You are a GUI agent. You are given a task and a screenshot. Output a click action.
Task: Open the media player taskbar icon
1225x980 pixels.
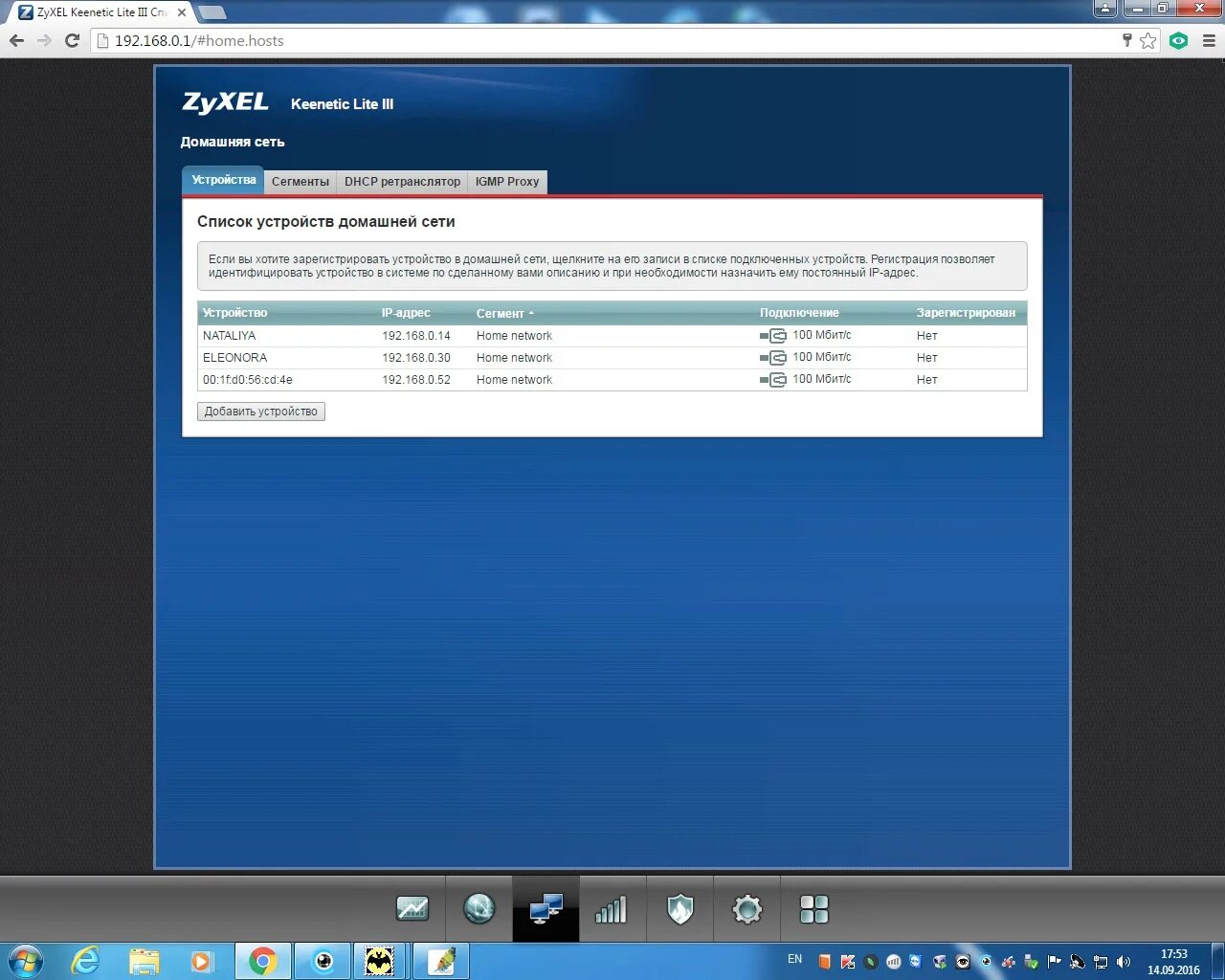click(x=202, y=961)
